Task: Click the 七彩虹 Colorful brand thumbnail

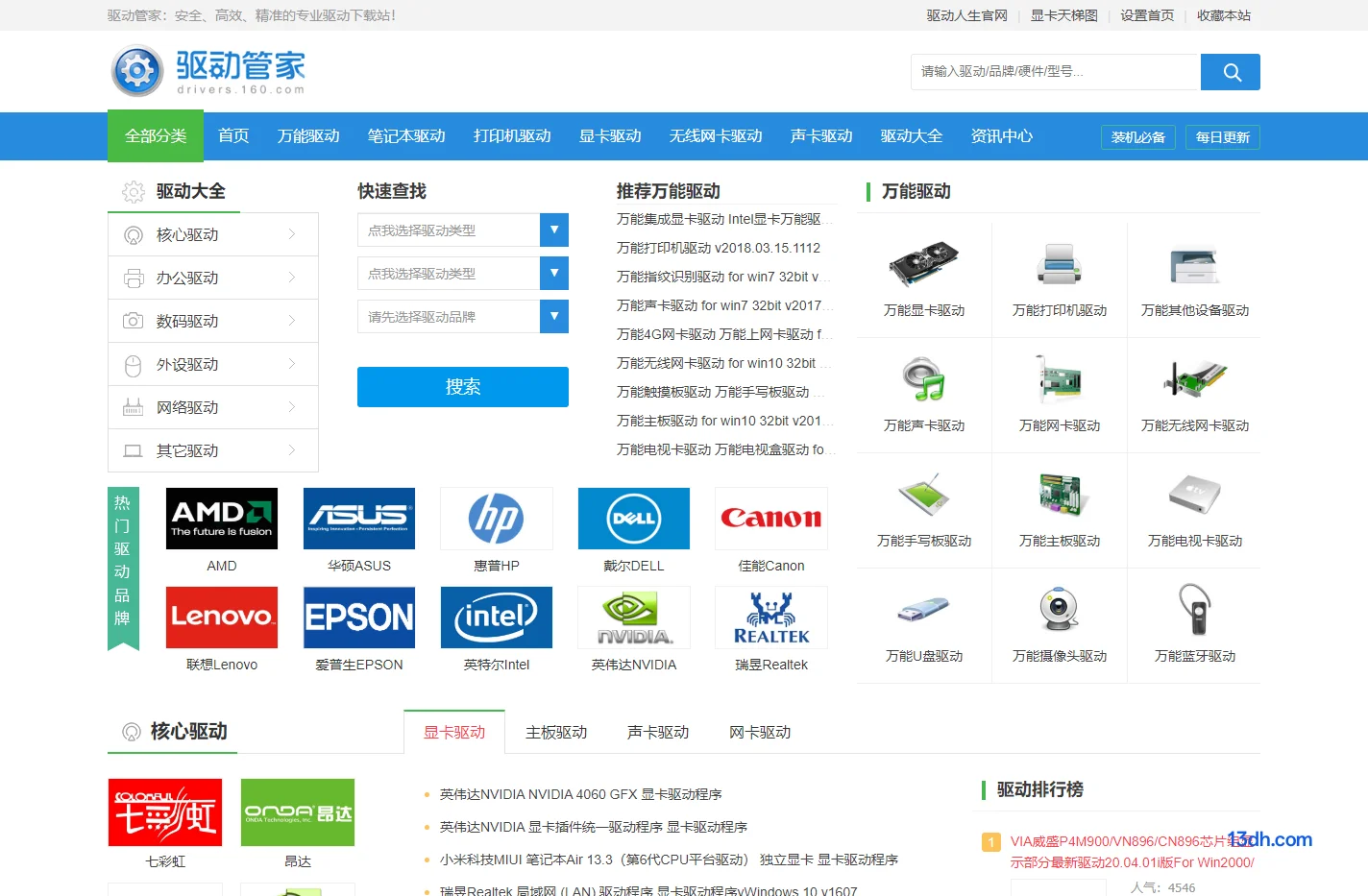Action: tap(165, 812)
